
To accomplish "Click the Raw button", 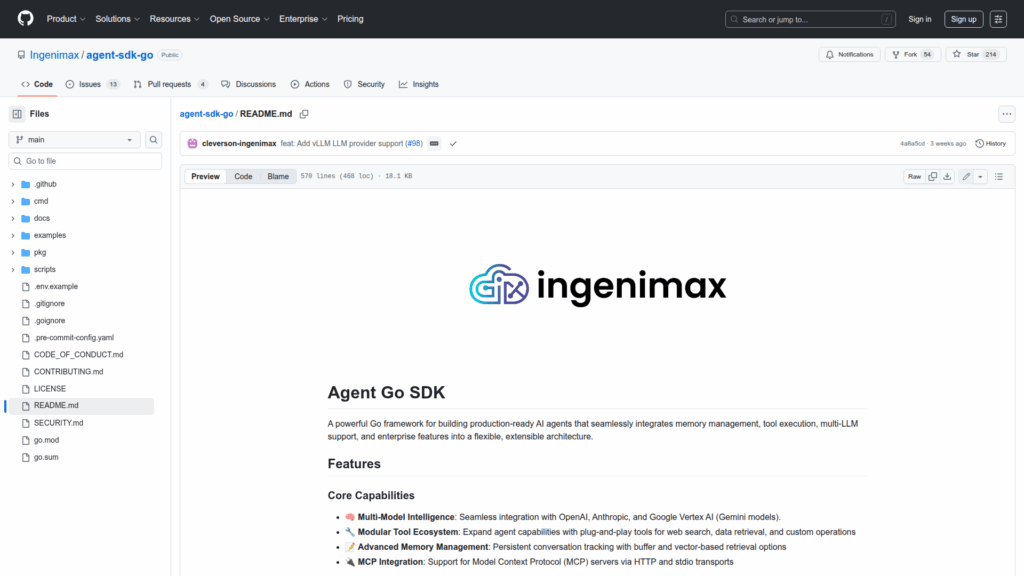I will 914,176.
